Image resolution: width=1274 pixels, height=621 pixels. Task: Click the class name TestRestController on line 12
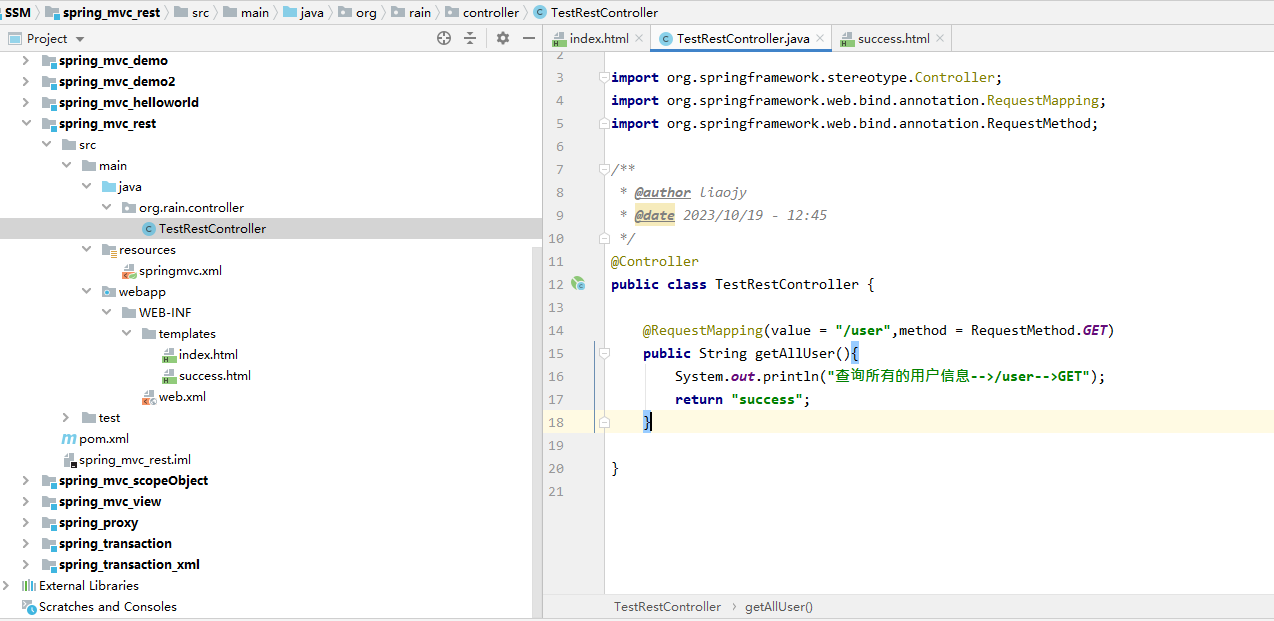787,284
